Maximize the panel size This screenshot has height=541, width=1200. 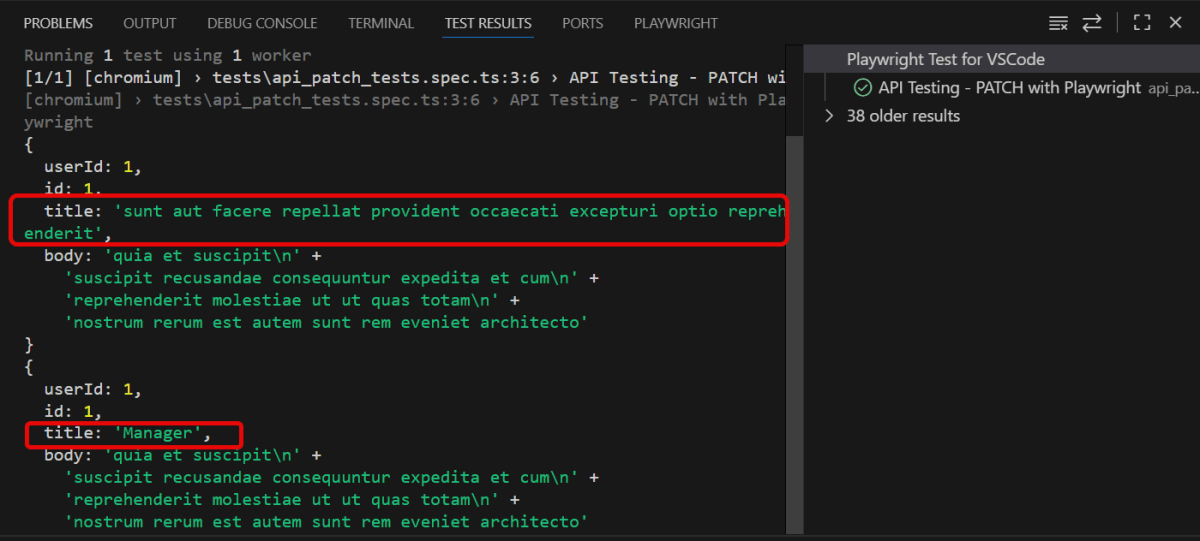click(1141, 23)
